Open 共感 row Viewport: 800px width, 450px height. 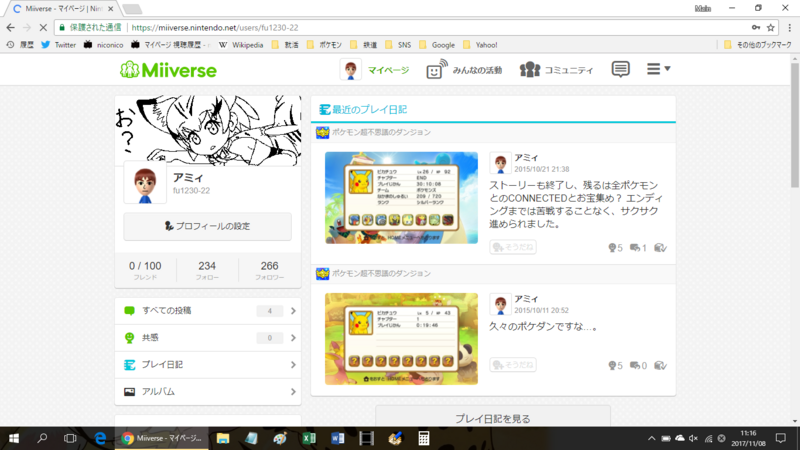point(208,338)
